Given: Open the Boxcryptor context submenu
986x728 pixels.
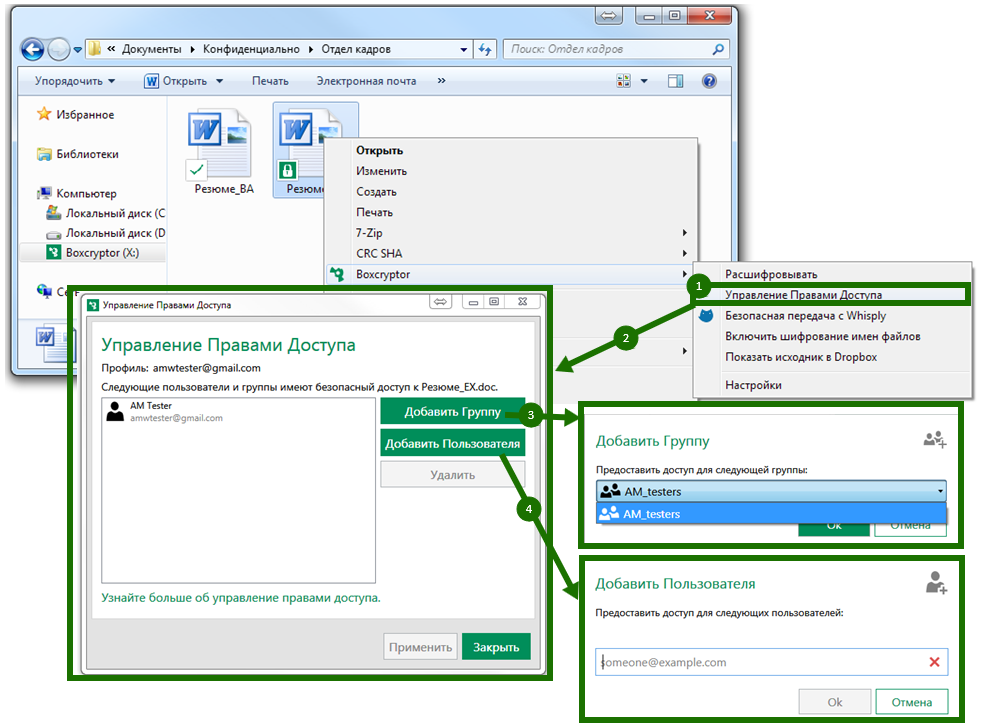Looking at the screenshot, I should point(511,274).
